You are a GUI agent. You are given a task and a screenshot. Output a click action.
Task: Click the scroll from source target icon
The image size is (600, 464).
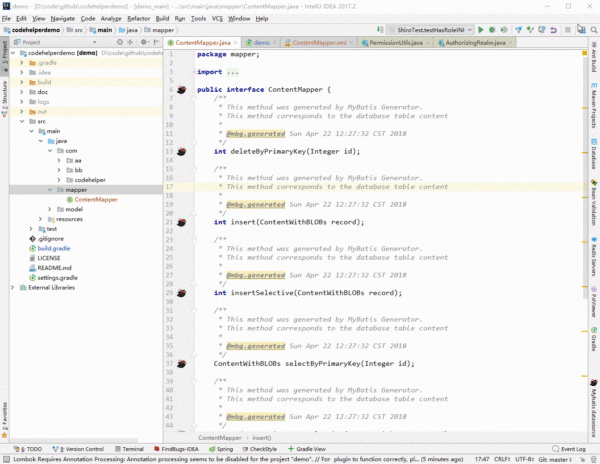(x=120, y=42)
